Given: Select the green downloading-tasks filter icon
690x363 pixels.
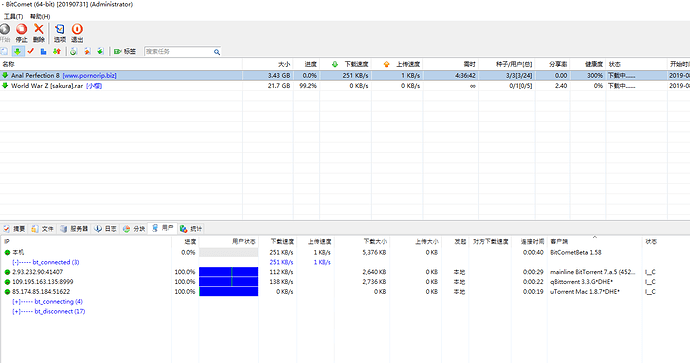Looking at the screenshot, I should [18, 51].
